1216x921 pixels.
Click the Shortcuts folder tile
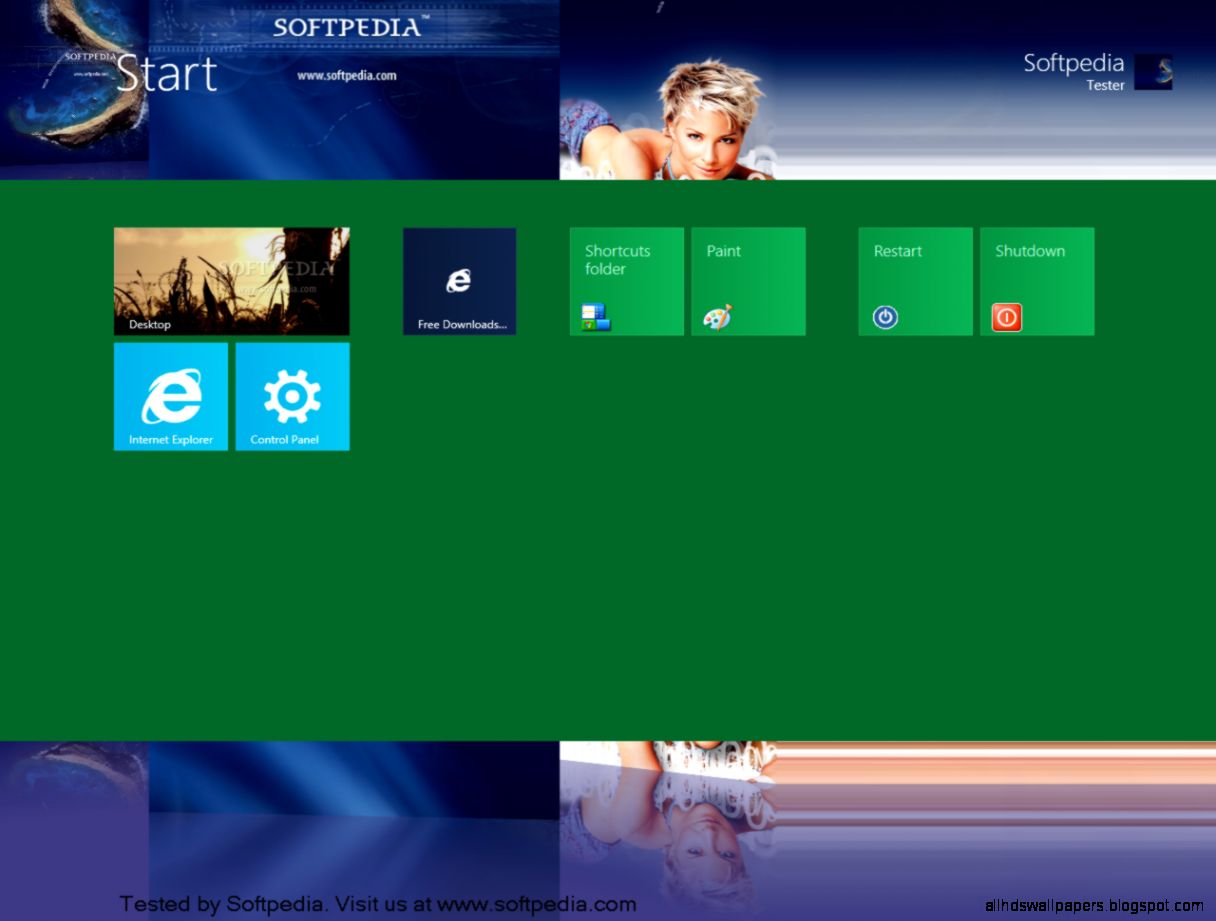click(x=626, y=281)
